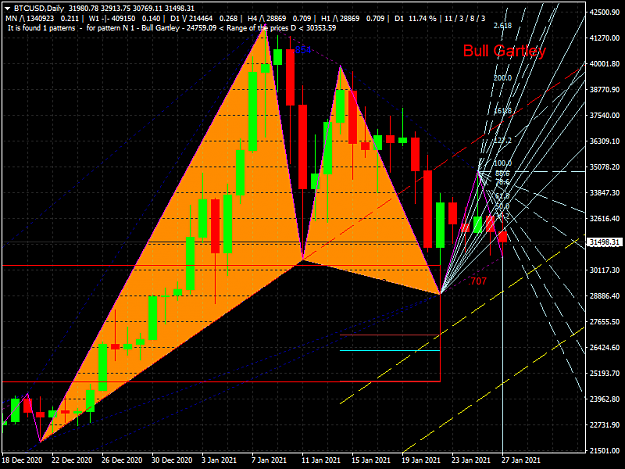This screenshot has width=625, height=469.
Task: Click the 22731.90 price axis label
Action: tap(605, 425)
